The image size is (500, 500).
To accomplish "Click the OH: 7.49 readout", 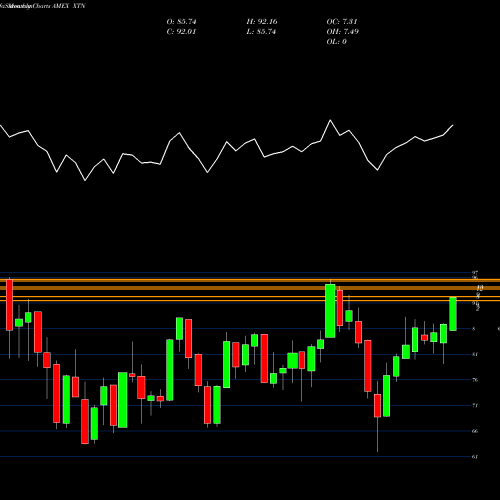I will point(342,32).
